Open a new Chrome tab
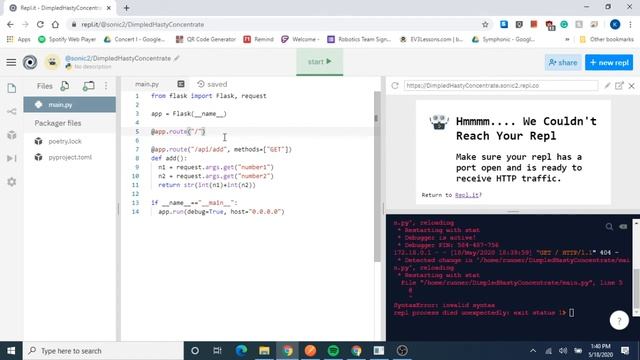 coord(127,8)
